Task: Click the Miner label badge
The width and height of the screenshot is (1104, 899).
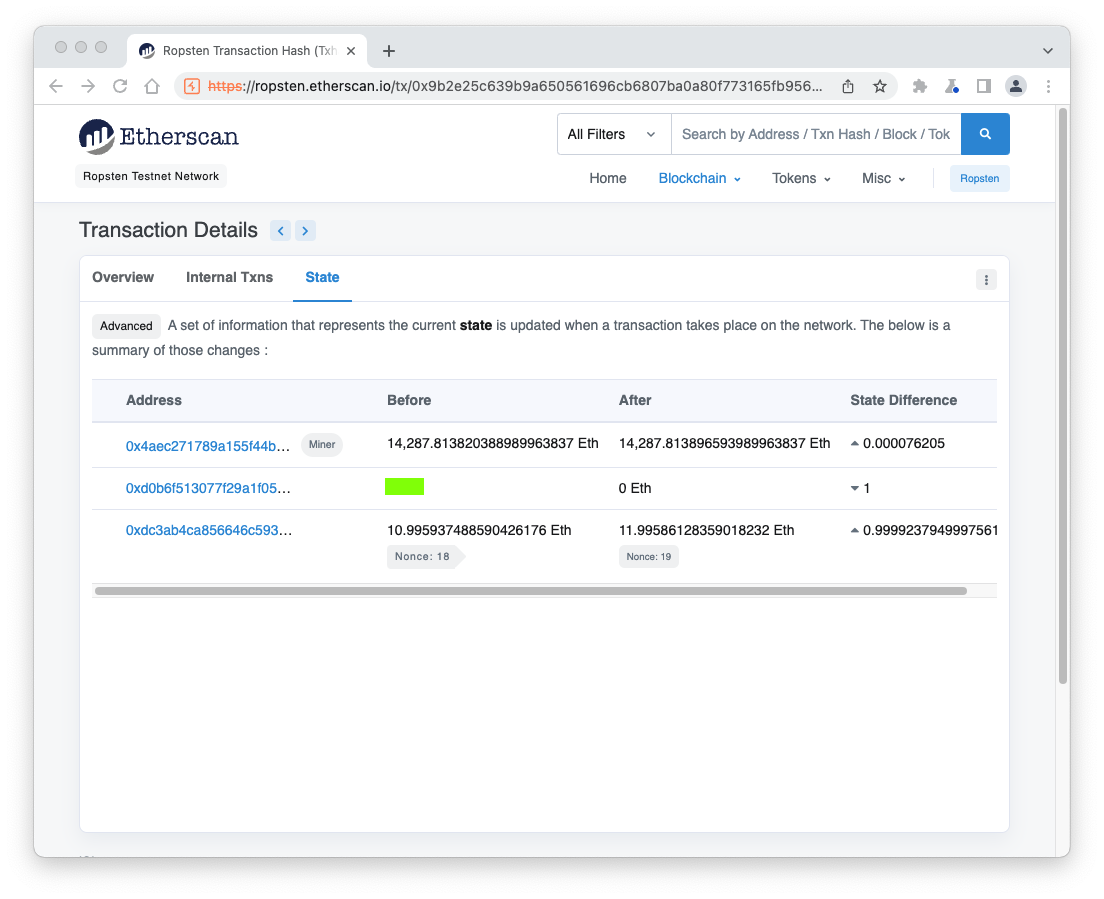Action: click(x=322, y=444)
